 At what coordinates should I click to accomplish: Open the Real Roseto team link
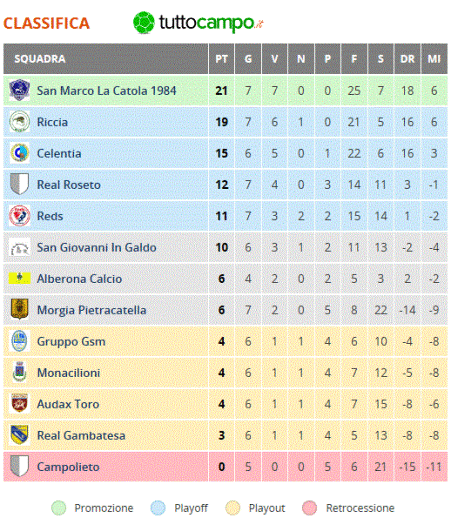pyautogui.click(x=69, y=185)
